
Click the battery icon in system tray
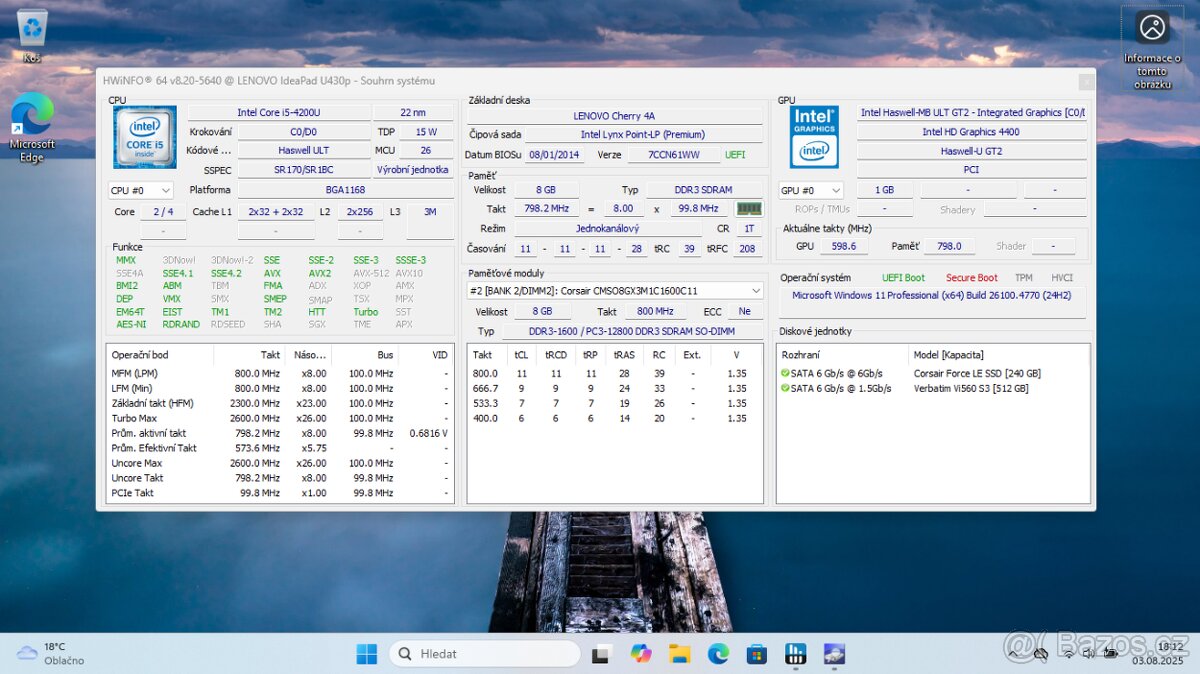(x=1112, y=653)
